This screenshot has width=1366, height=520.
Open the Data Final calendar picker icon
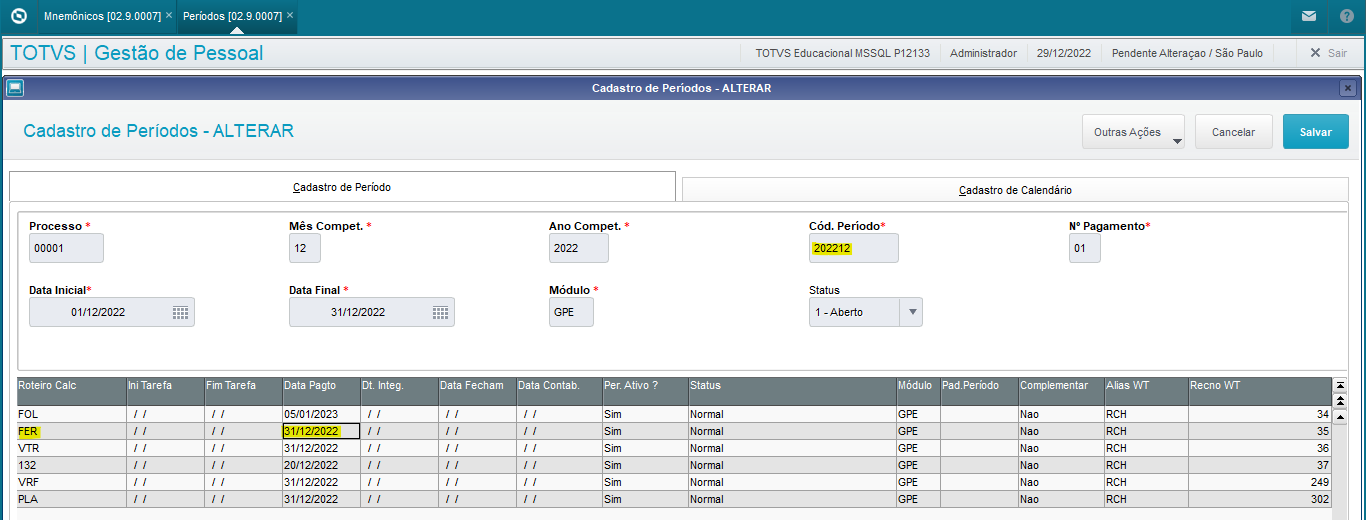coord(440,312)
